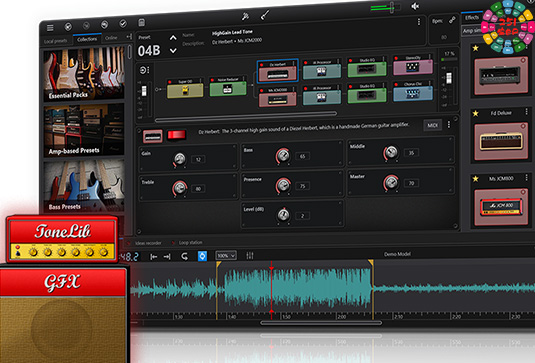Open the Amp sim category dropdown
The image size is (535, 363).
472,31
